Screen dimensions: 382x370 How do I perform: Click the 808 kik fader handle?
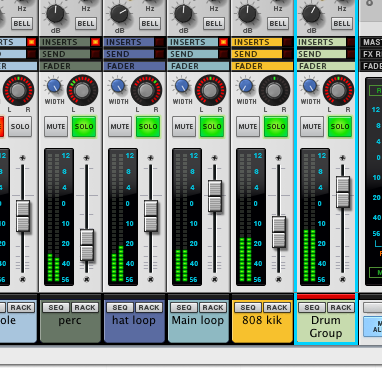point(279,232)
